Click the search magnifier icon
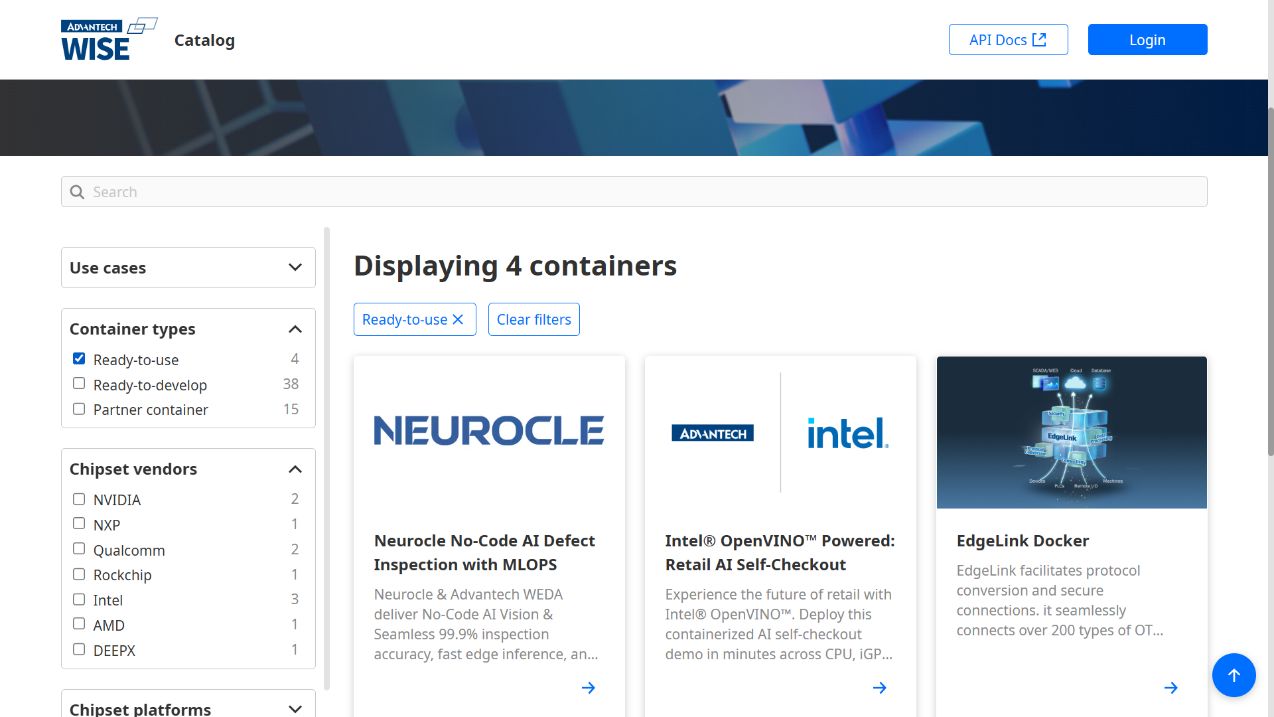 [78, 192]
